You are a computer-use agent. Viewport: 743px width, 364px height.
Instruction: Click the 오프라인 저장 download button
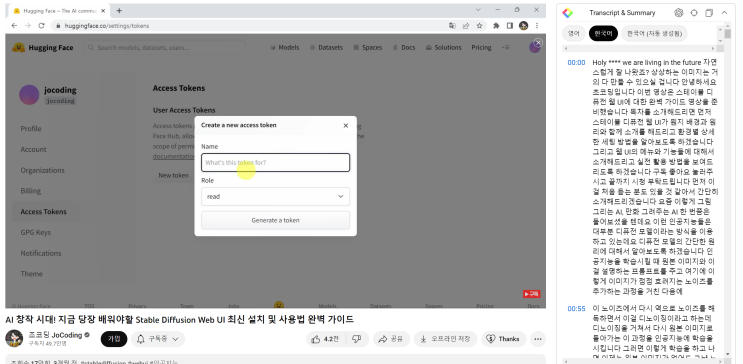[445, 339]
